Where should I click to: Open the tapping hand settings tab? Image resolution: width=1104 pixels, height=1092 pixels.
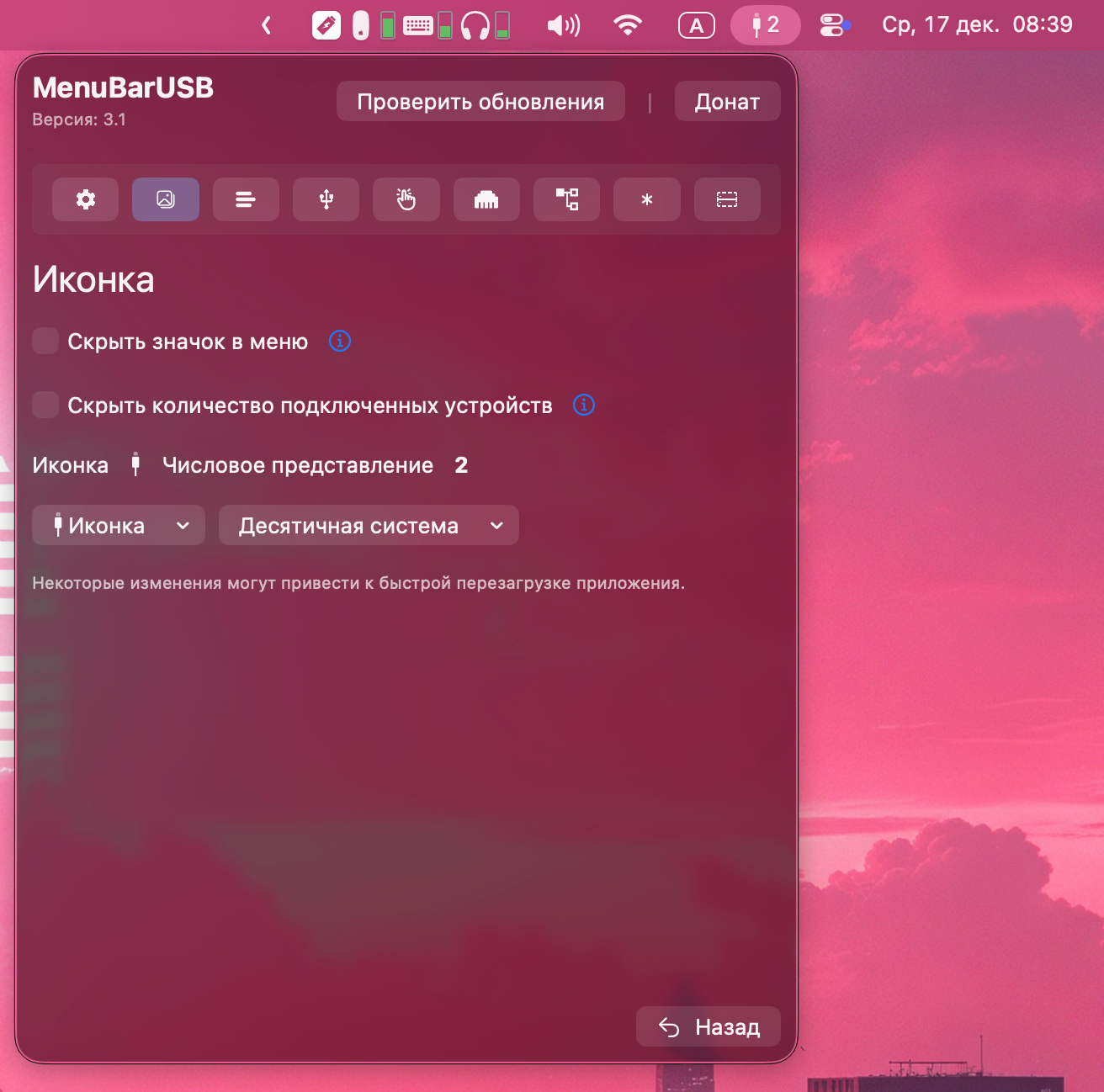pos(406,199)
